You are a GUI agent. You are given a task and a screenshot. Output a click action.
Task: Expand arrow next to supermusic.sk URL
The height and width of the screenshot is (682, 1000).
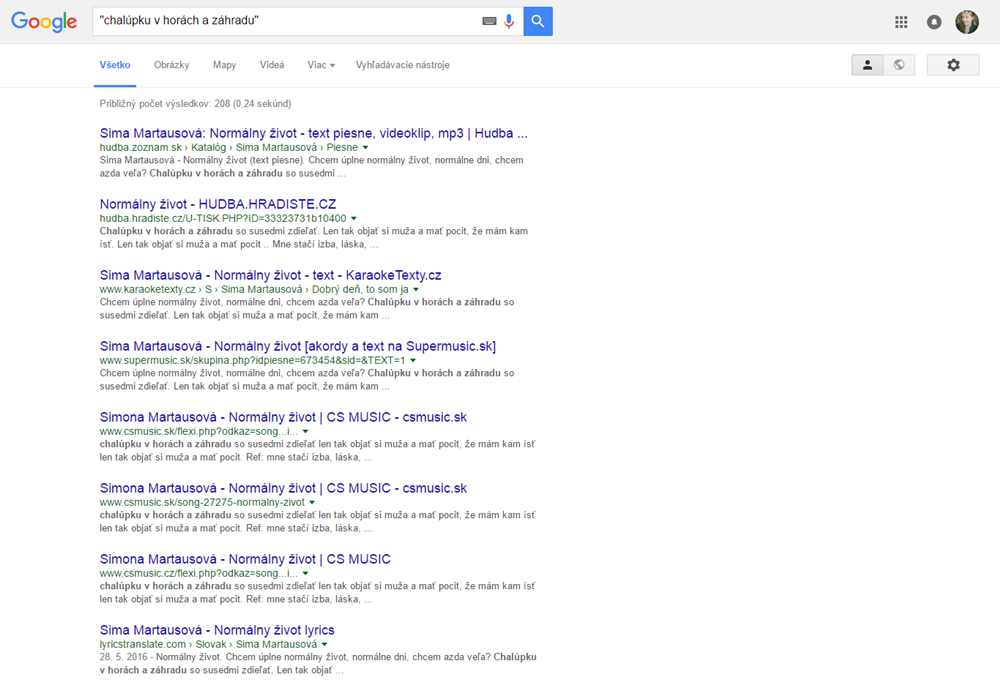(x=413, y=360)
